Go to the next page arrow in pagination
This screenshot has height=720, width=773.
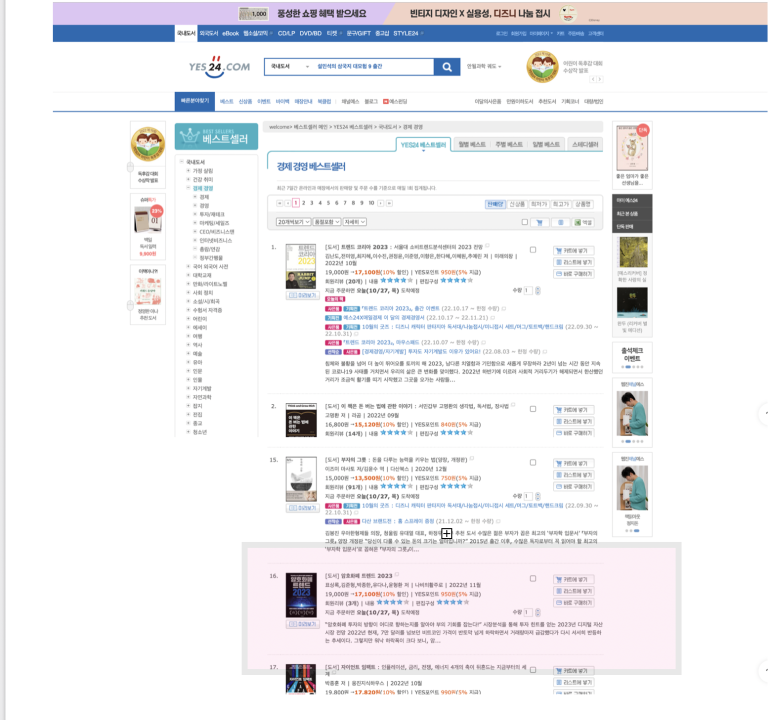(381, 203)
